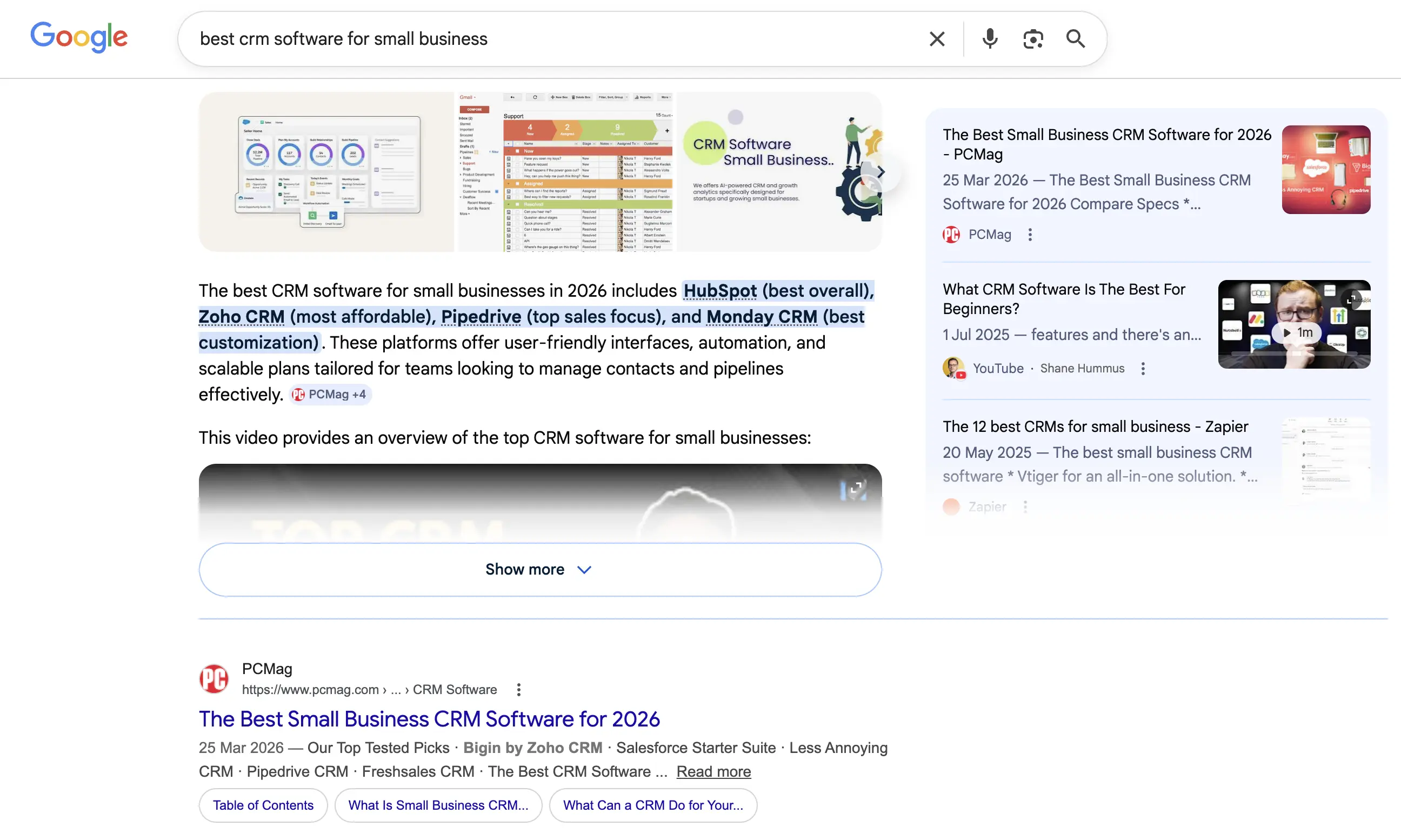The image size is (1401, 840).
Task: Click PCMag favicon in the sidebar card
Action: tap(951, 235)
